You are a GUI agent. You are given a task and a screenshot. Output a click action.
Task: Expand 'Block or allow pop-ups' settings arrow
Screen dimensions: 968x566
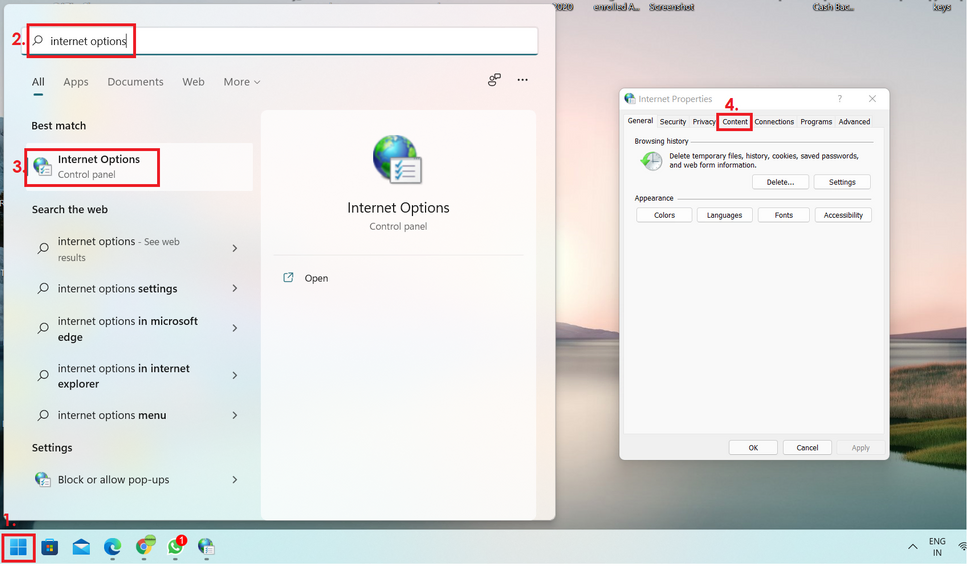[x=235, y=480]
